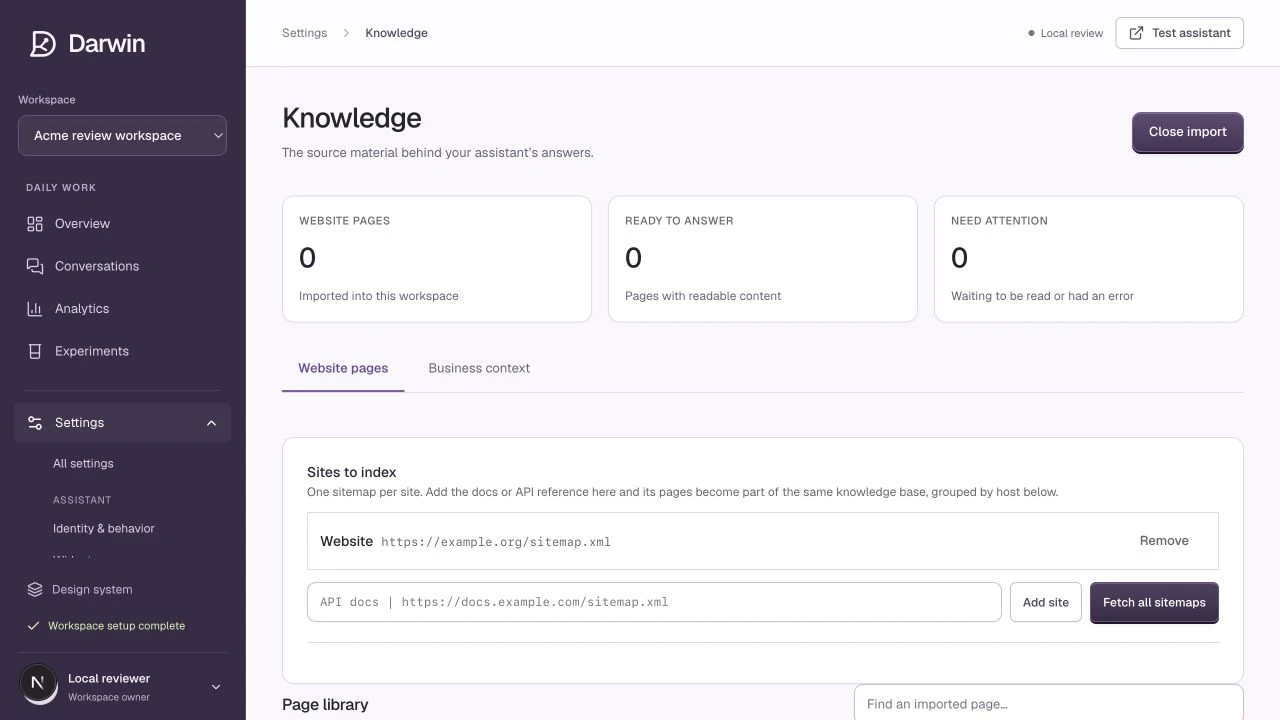Click the Conversations chat icon
The height and width of the screenshot is (720, 1280).
(x=35, y=266)
